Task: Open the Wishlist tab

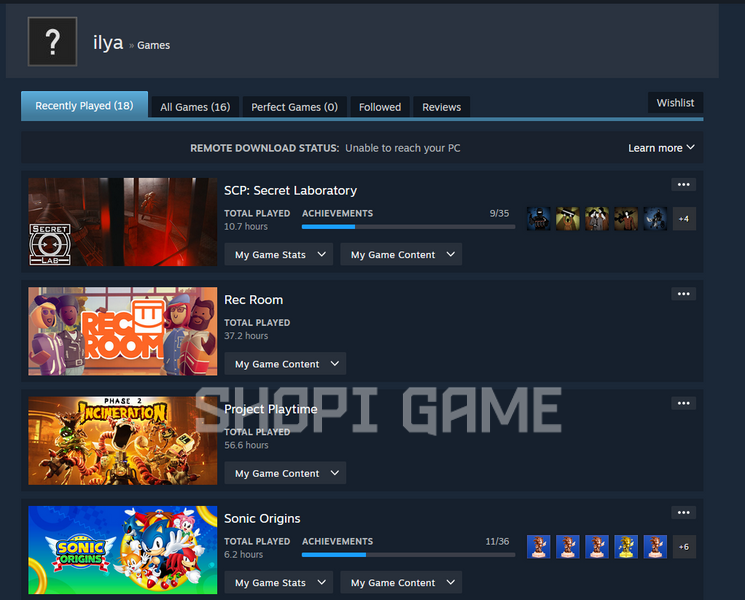Action: point(675,103)
